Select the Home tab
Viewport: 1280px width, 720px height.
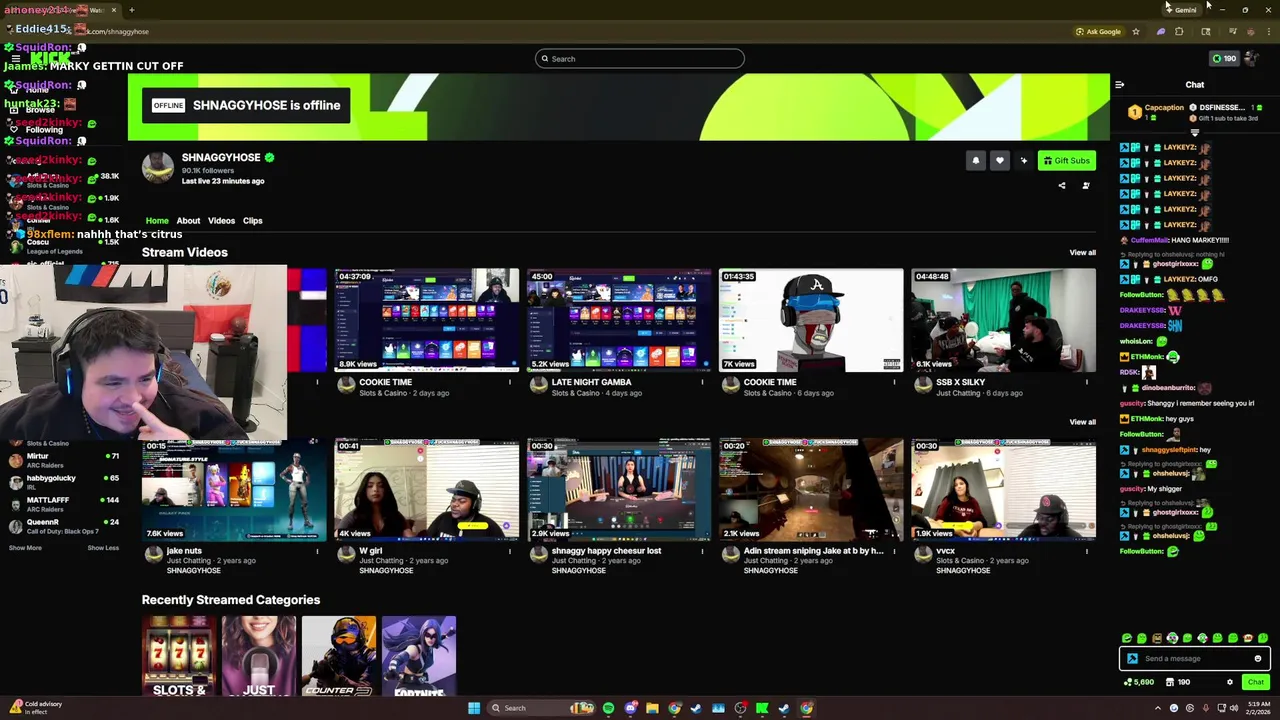coord(157,221)
